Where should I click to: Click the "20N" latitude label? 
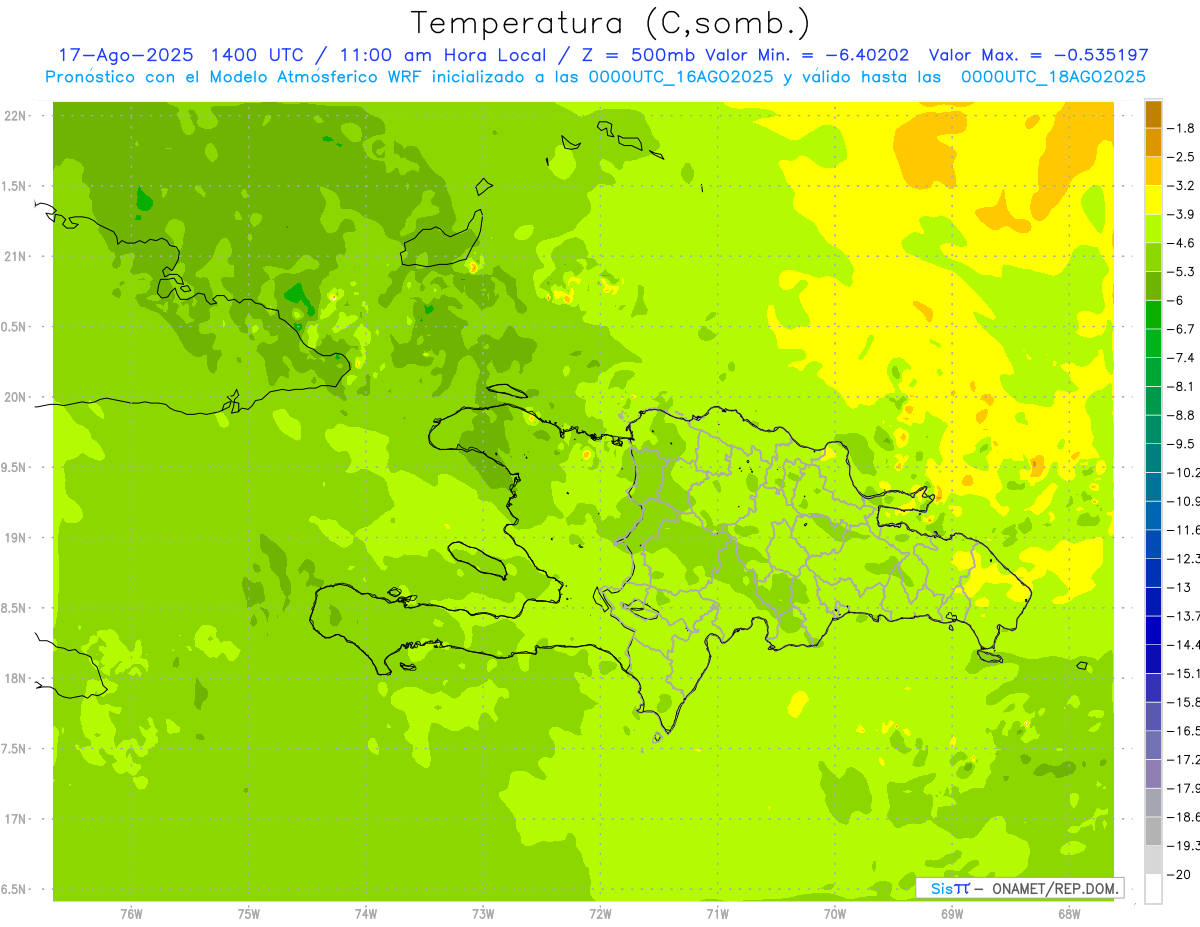[15, 397]
